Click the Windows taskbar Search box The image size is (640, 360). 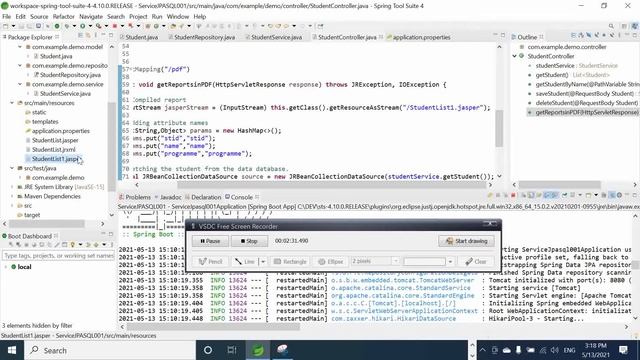[x=110, y=350]
